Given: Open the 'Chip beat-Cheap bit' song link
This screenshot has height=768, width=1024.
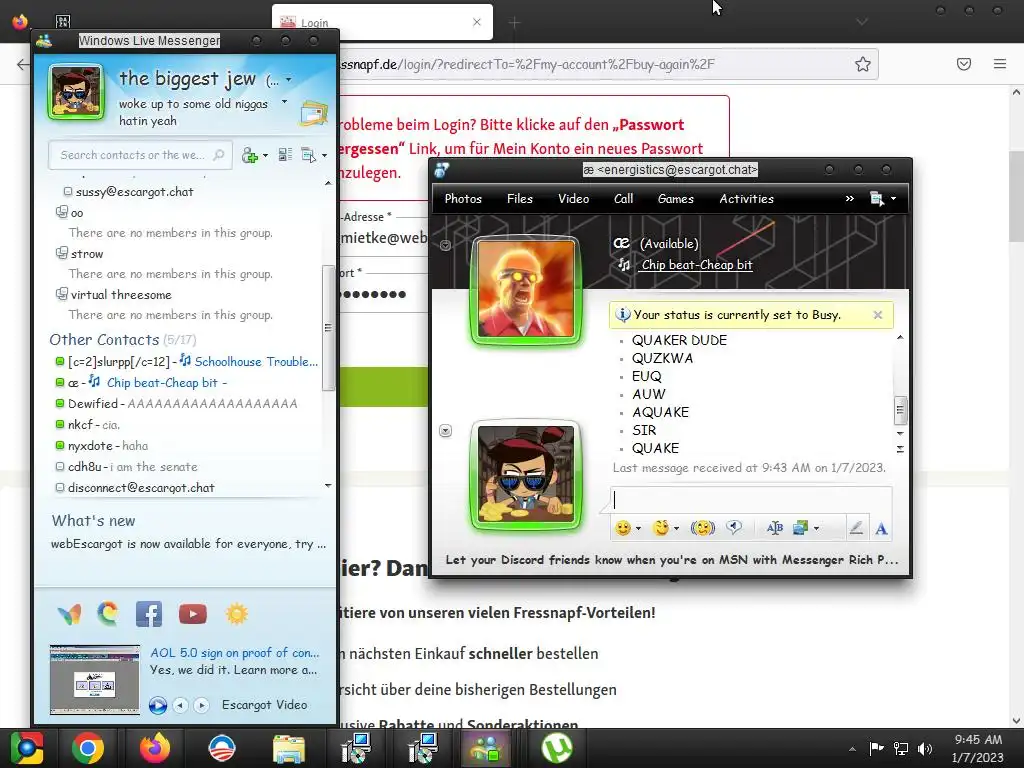Looking at the screenshot, I should click(696, 264).
